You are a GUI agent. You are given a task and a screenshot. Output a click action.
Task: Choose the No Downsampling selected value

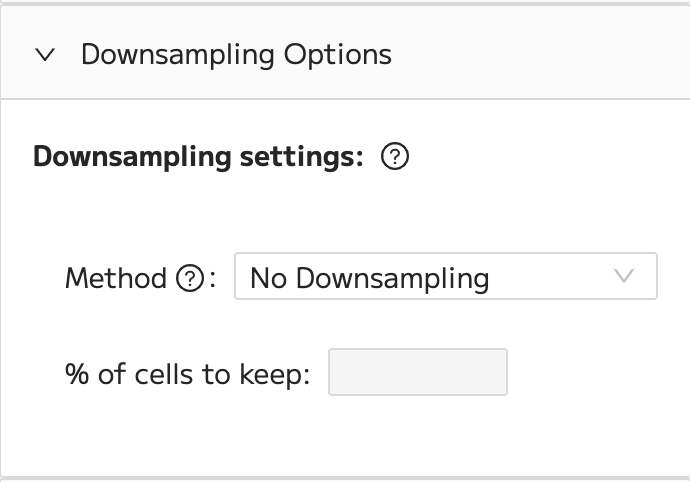pyautogui.click(x=370, y=279)
